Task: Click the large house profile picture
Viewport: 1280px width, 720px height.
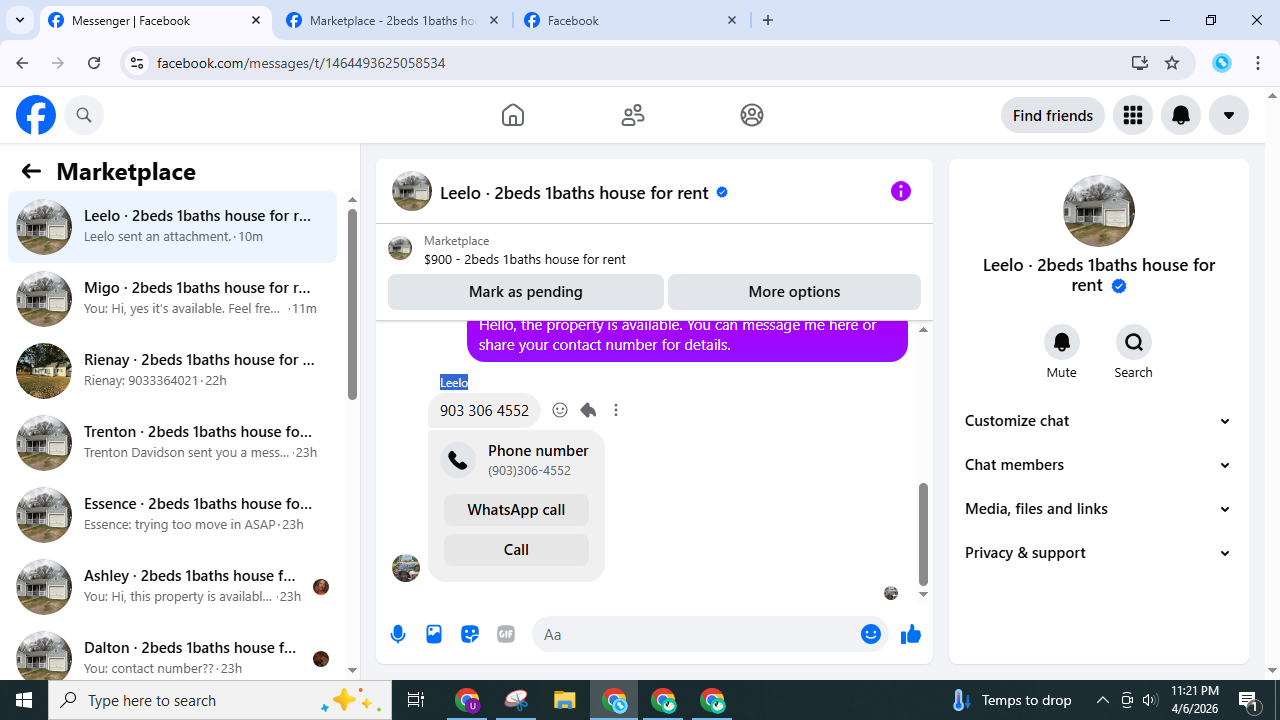Action: click(x=1099, y=211)
